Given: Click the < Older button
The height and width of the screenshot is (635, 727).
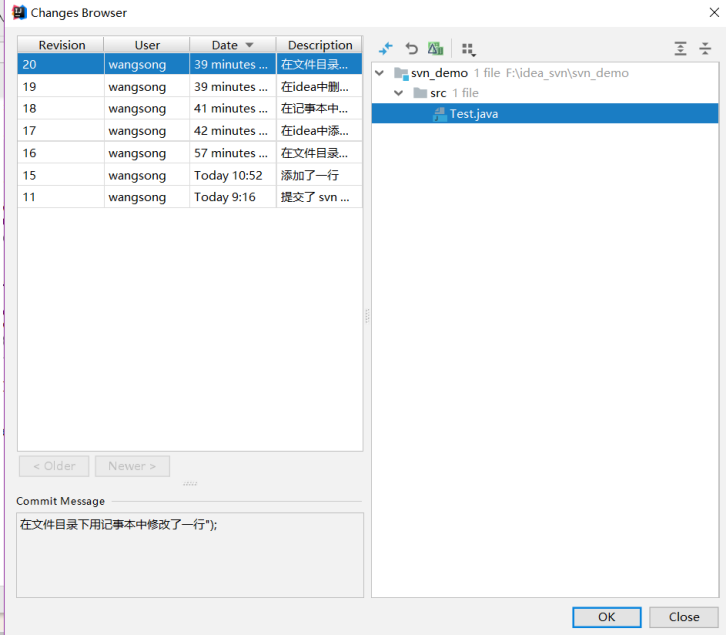Looking at the screenshot, I should point(54,466).
